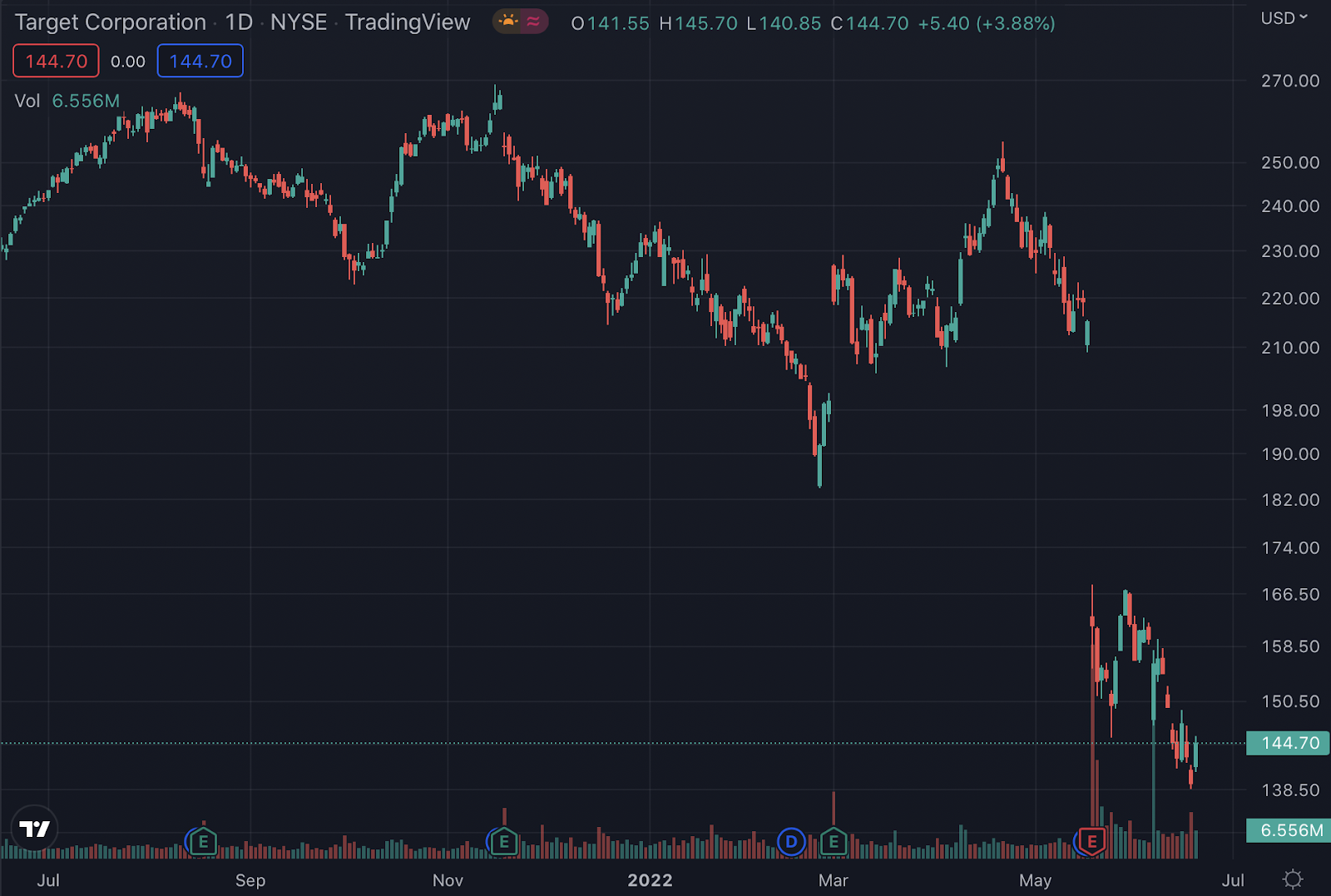Click the Mar label on time axis
Screen dimensions: 1331x896
tap(833, 880)
